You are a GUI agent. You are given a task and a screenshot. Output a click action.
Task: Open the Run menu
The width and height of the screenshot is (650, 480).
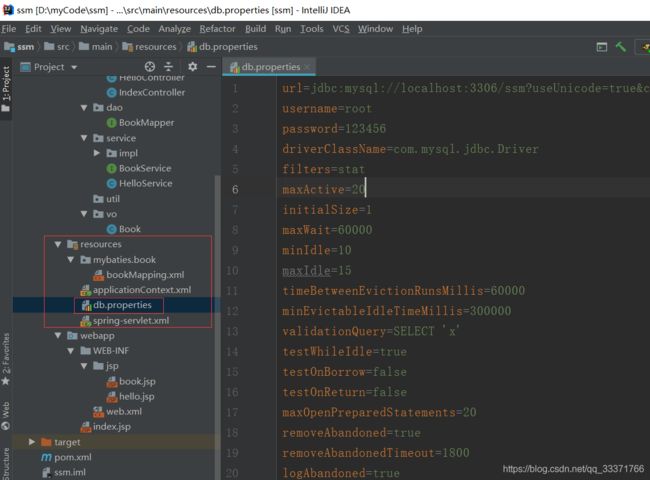coord(283,29)
